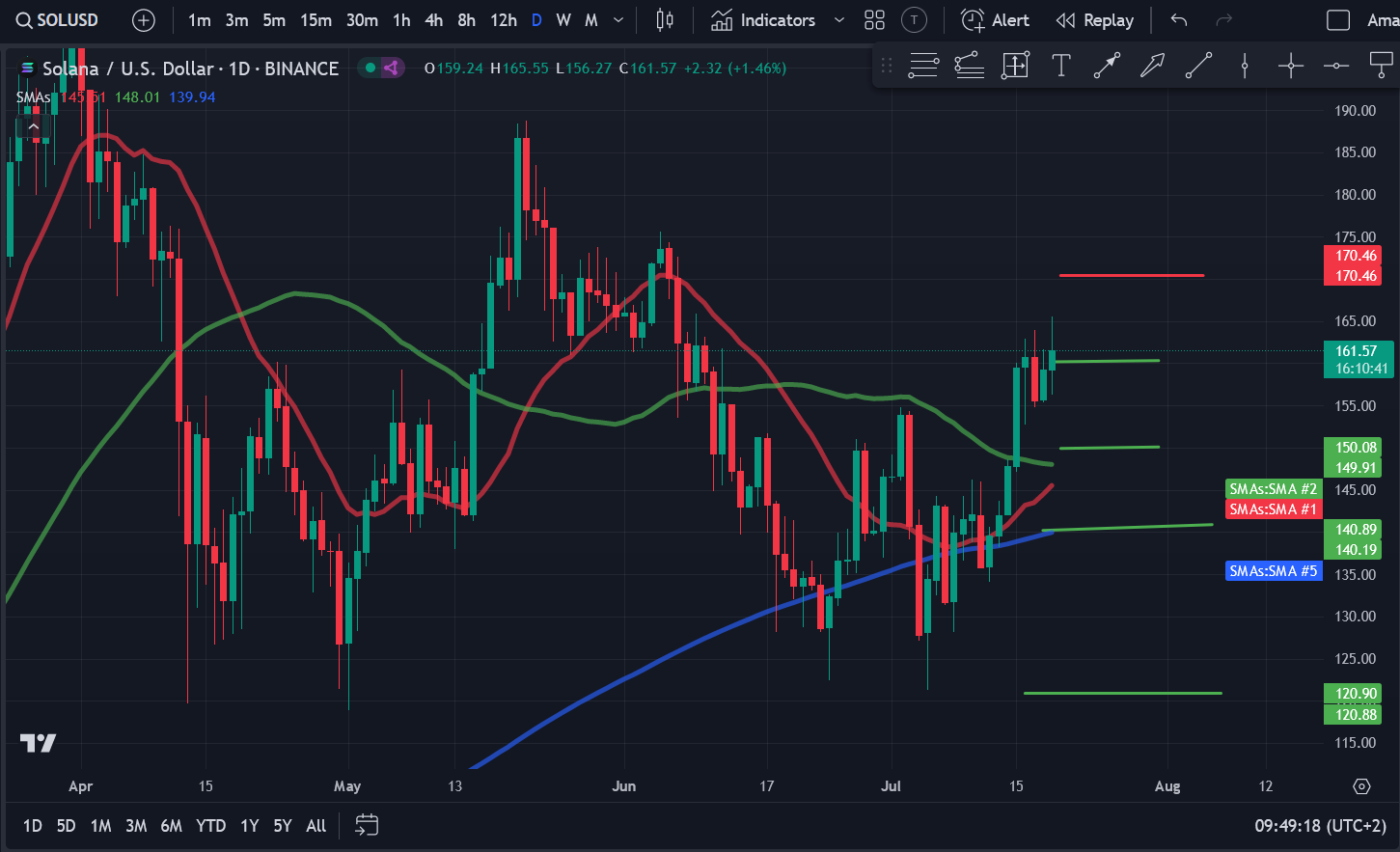Screen dimensions: 1400x852
Task: Click the SMAs:SMA #1 red label
Action: point(1273,508)
